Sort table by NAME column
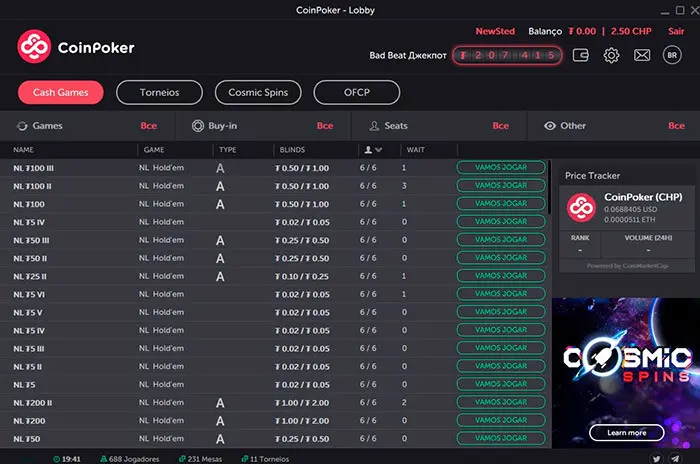Screen dimensions: 700x464 coord(23,150)
